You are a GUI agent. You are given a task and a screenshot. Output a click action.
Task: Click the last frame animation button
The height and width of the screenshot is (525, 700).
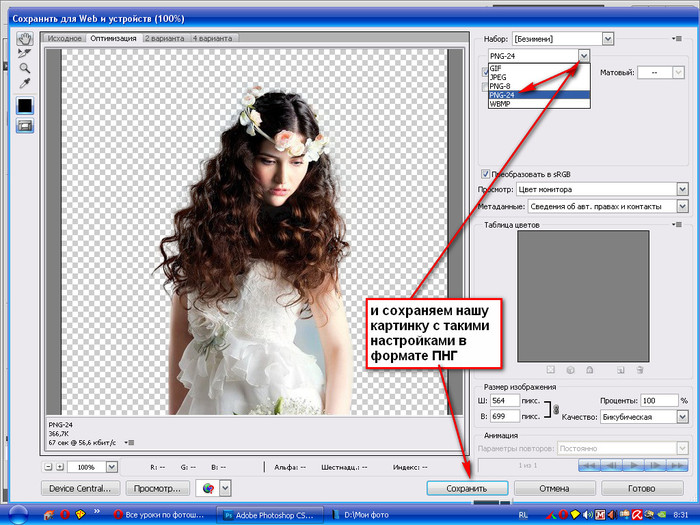coord(677,465)
